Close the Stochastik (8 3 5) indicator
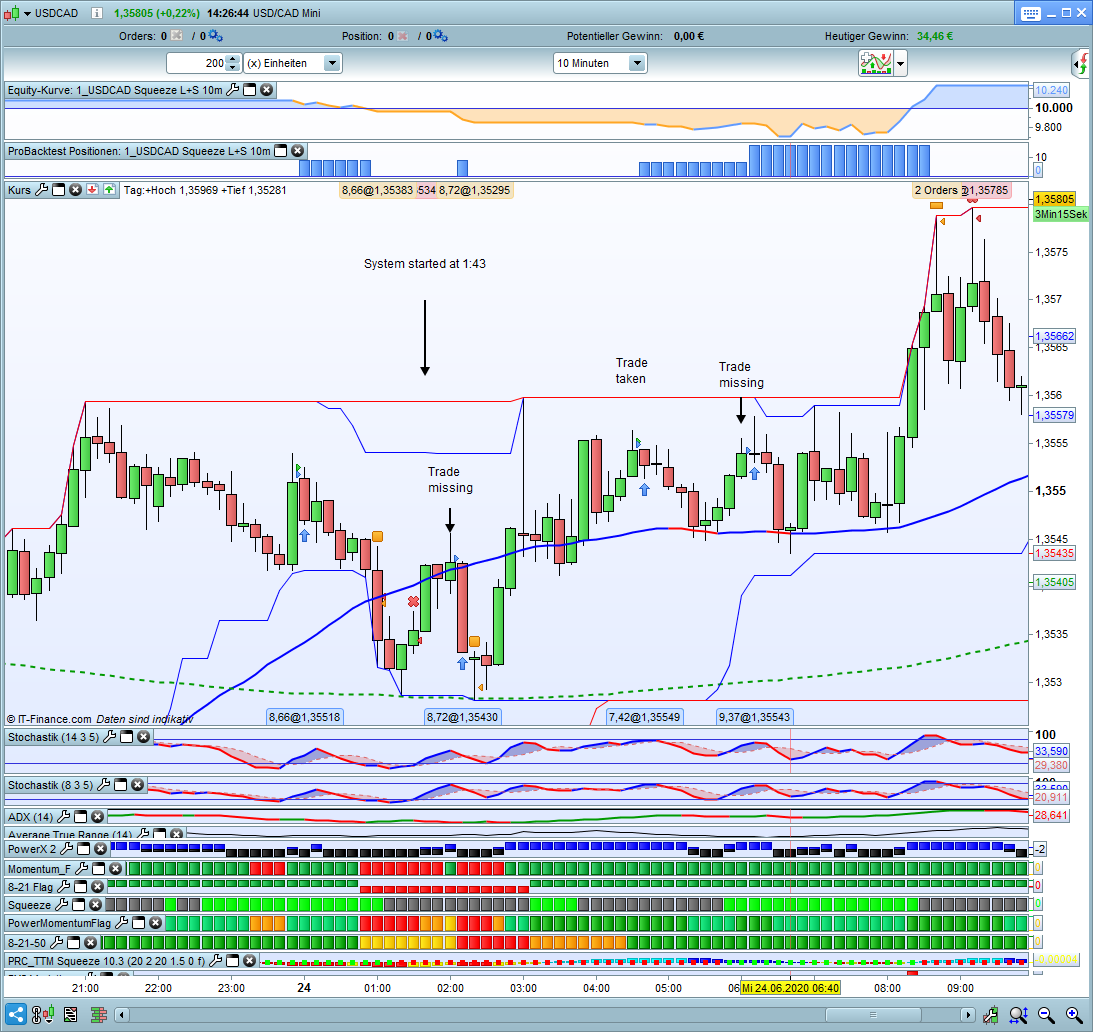The width and height of the screenshot is (1093, 1032). 137,785
